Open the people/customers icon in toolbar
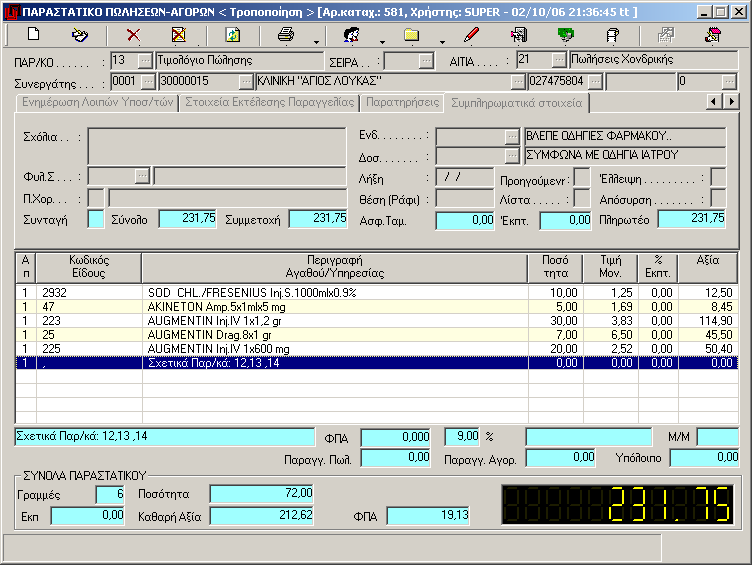752x565 pixels. click(352, 35)
